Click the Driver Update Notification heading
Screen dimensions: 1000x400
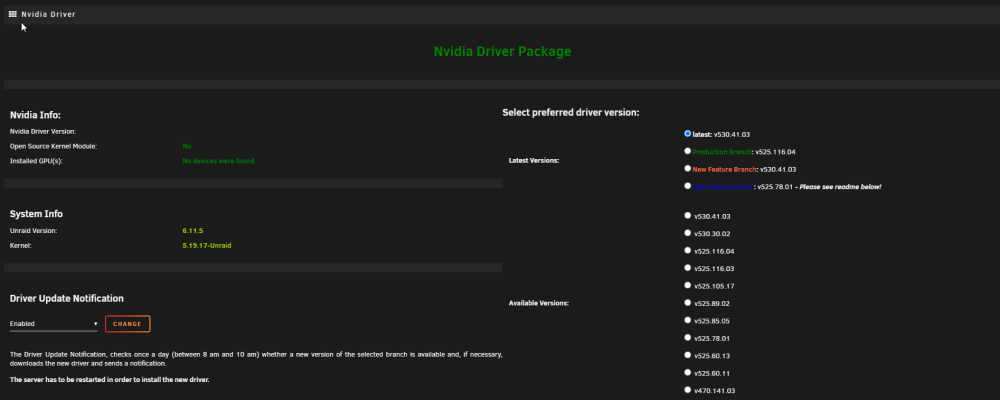(67, 299)
